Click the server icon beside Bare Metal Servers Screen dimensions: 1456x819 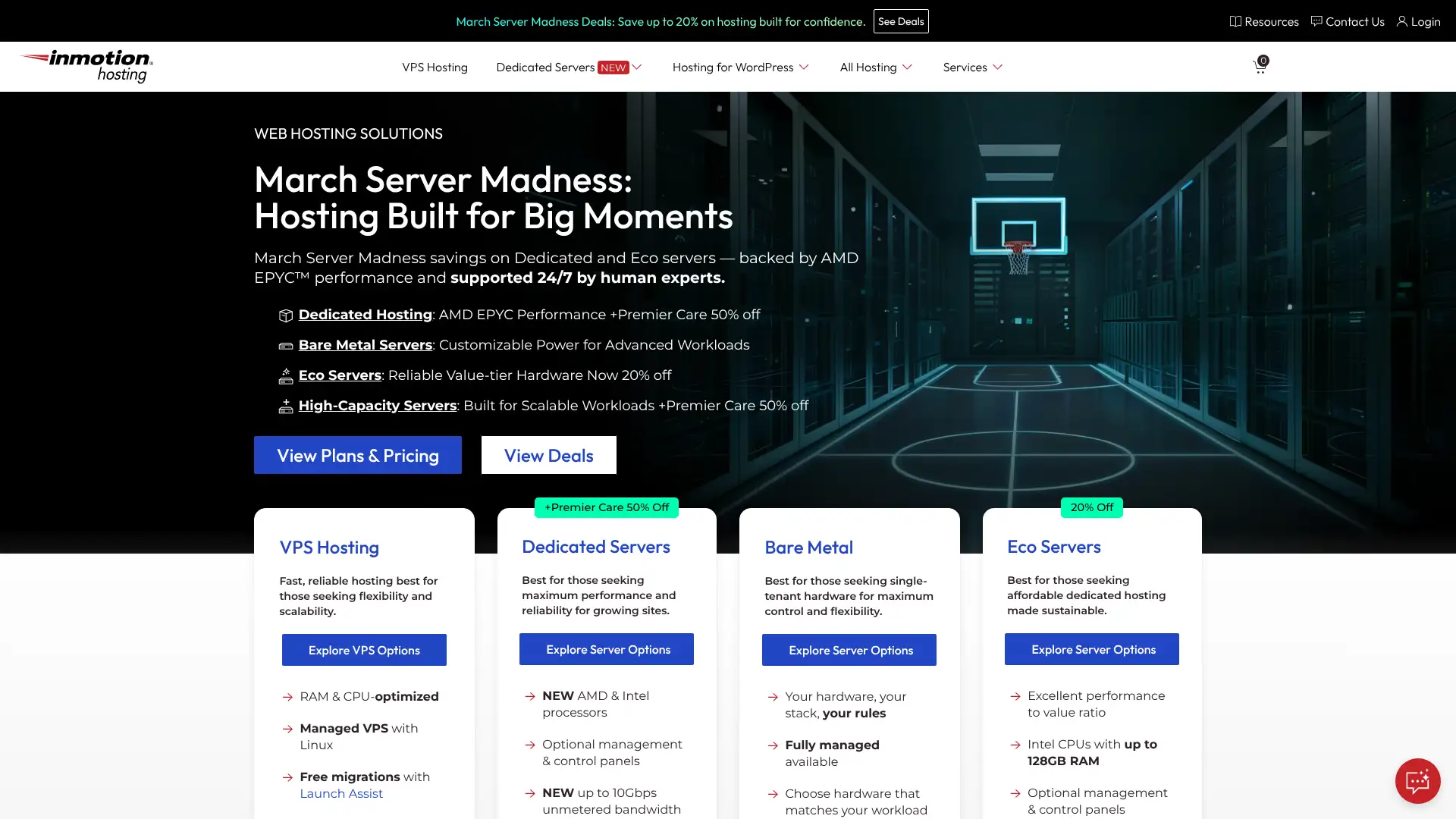(x=286, y=346)
